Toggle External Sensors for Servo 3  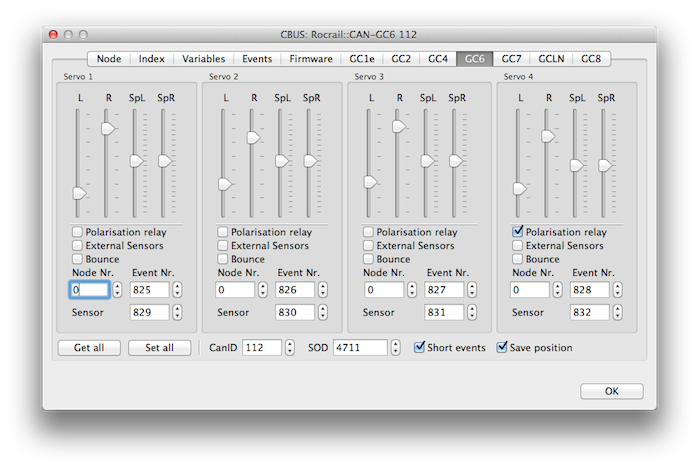coord(370,246)
